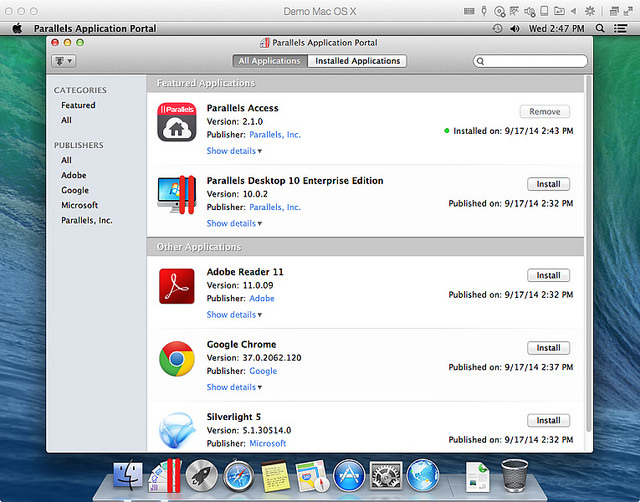Launch Safari from the Dock

click(238, 475)
